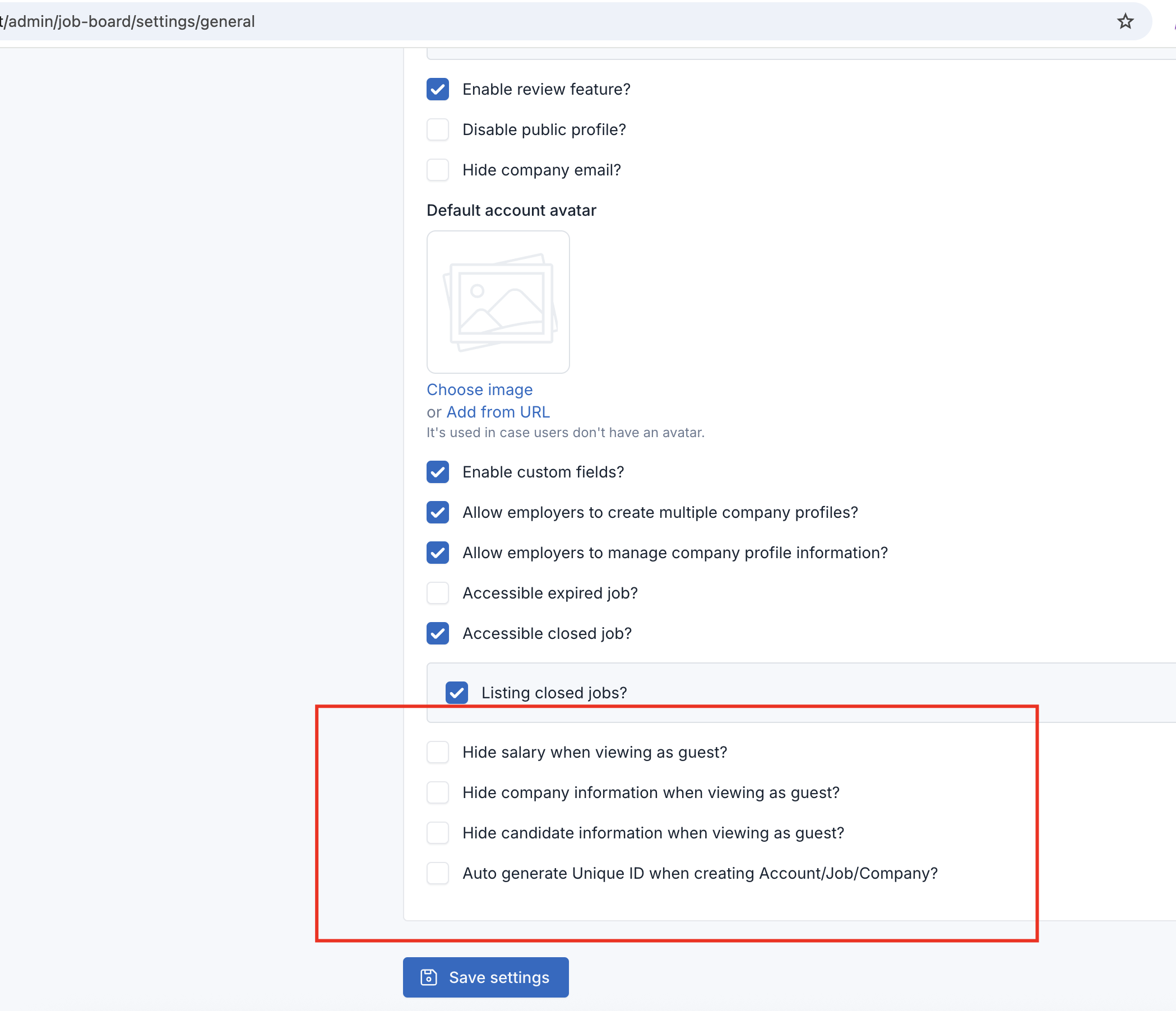Check Hide company email checkbox
The height and width of the screenshot is (1011, 1176).
[x=438, y=170]
